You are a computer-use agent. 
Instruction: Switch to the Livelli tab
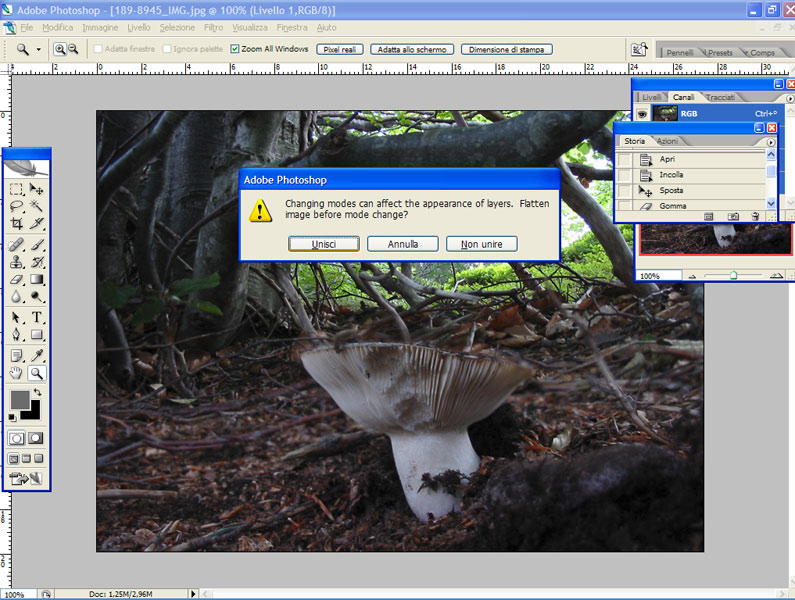[x=651, y=97]
